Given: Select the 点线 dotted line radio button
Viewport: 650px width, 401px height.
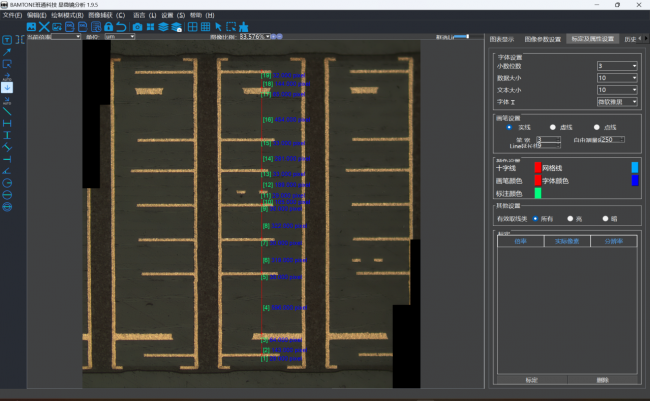Looking at the screenshot, I should point(597,127).
